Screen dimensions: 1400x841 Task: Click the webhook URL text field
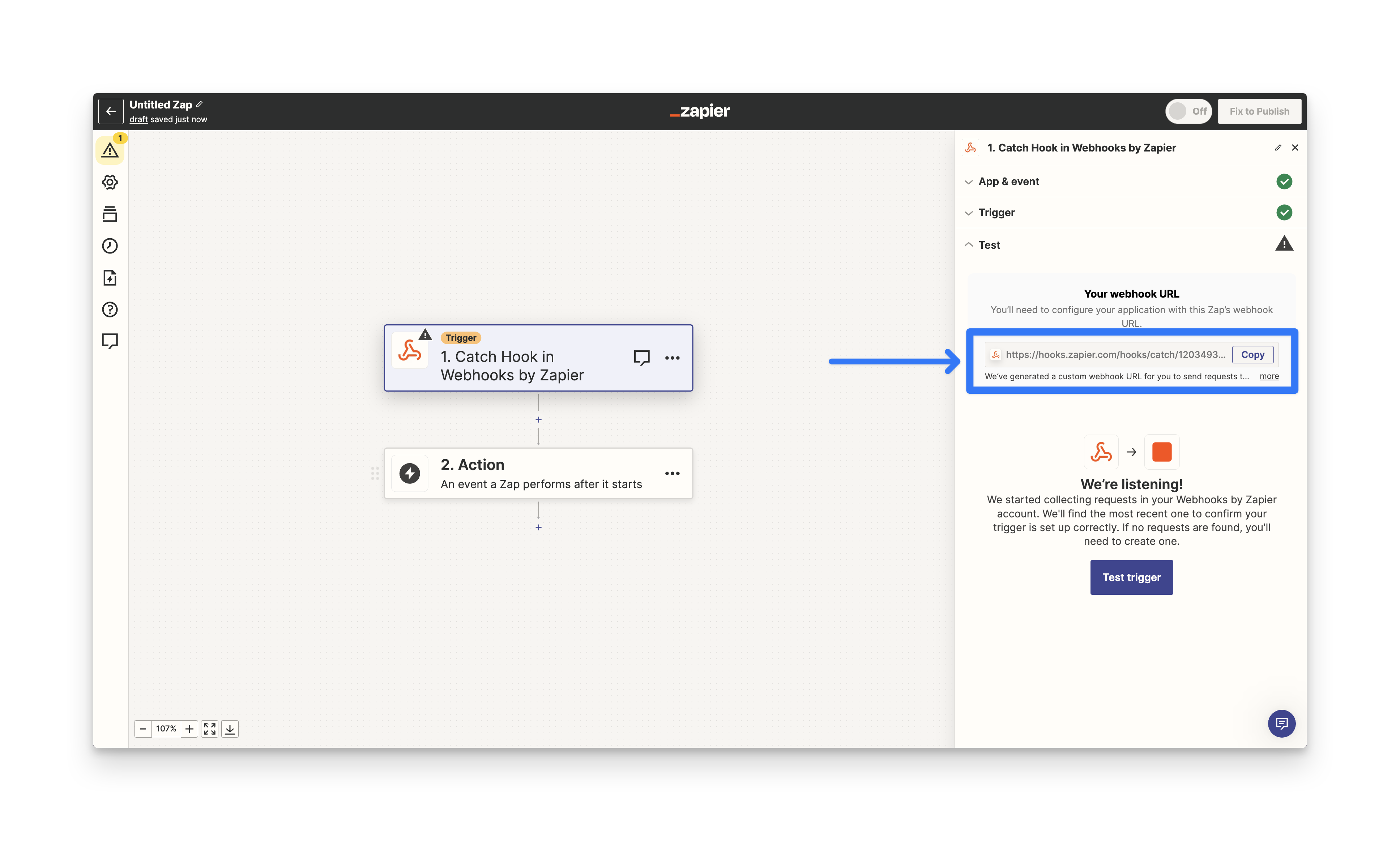[1114, 355]
